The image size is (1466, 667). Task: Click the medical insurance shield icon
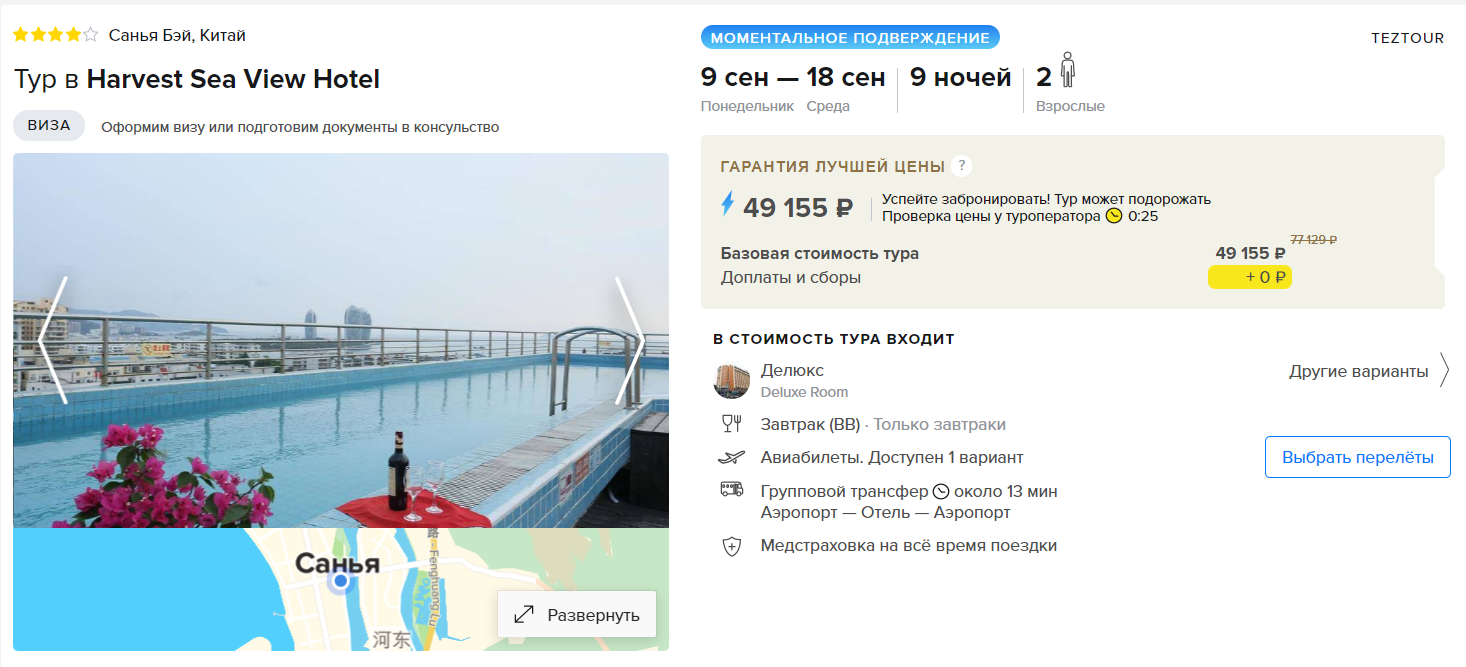[731, 546]
